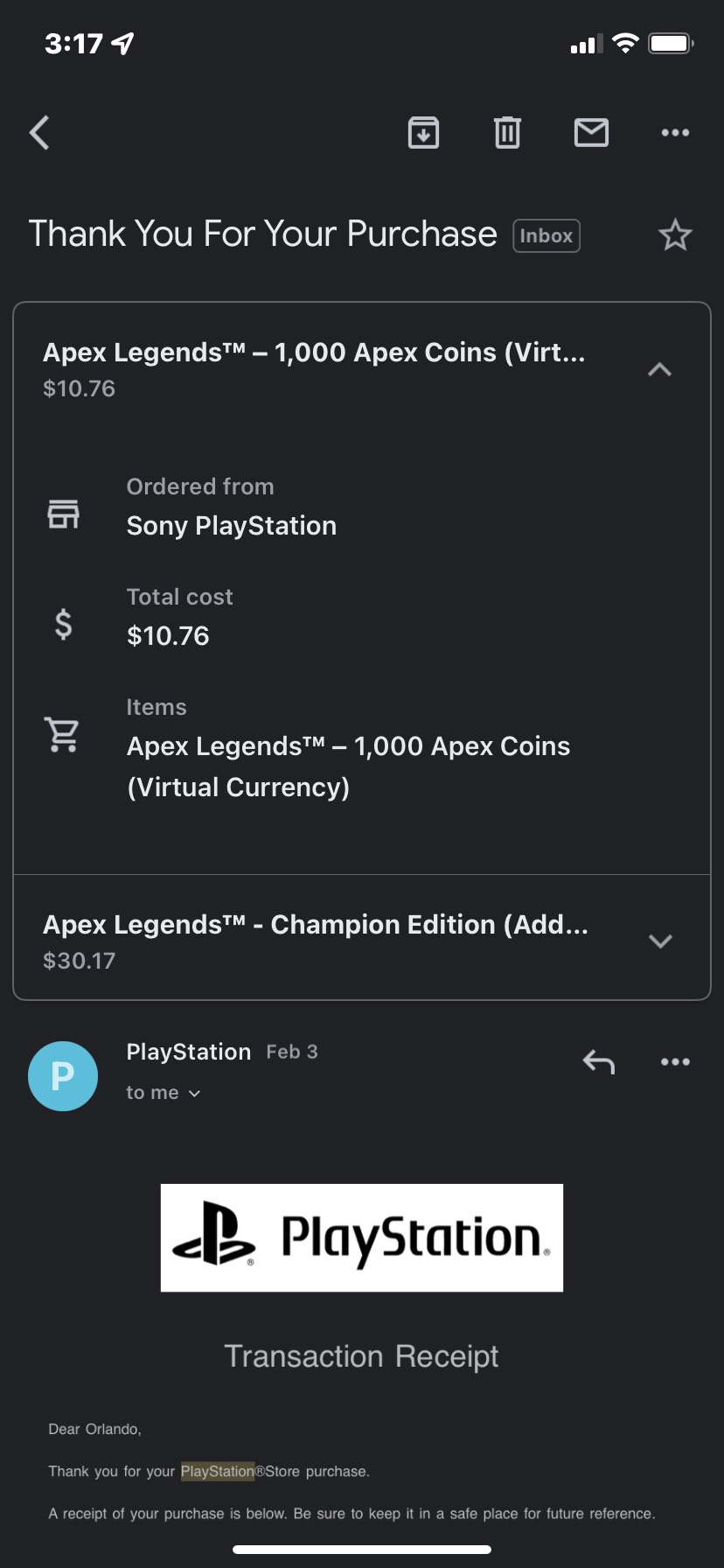Open message options beside reply arrow
724x1568 pixels.
click(675, 1062)
